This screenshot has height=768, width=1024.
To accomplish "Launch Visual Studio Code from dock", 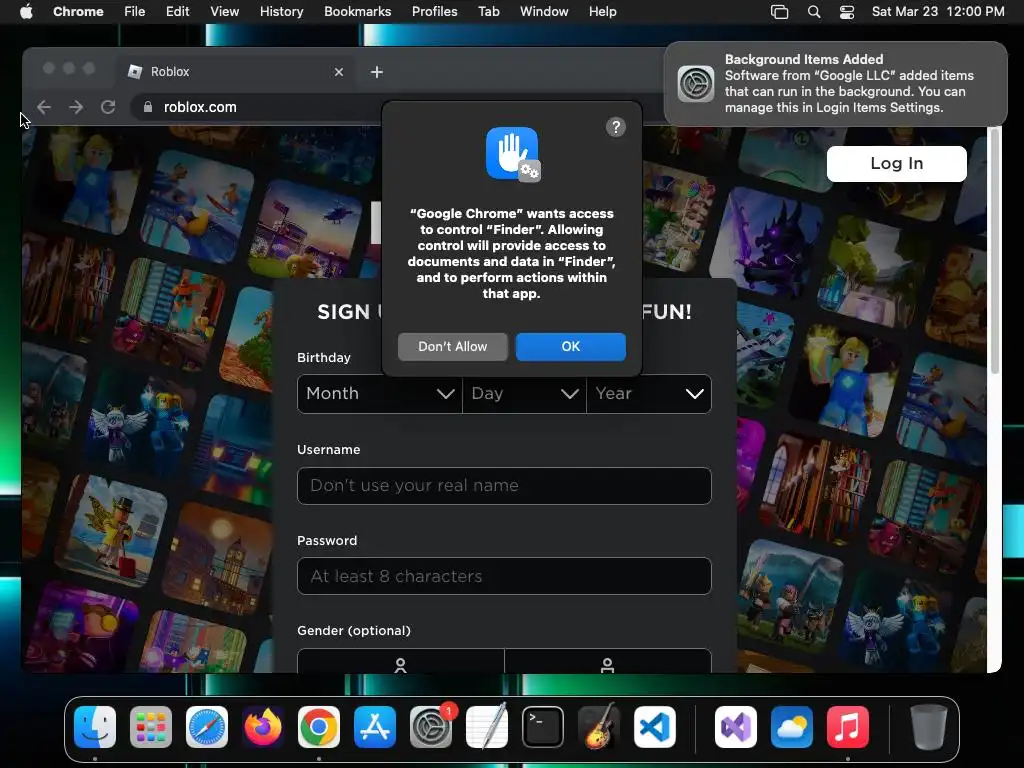I will 655,726.
